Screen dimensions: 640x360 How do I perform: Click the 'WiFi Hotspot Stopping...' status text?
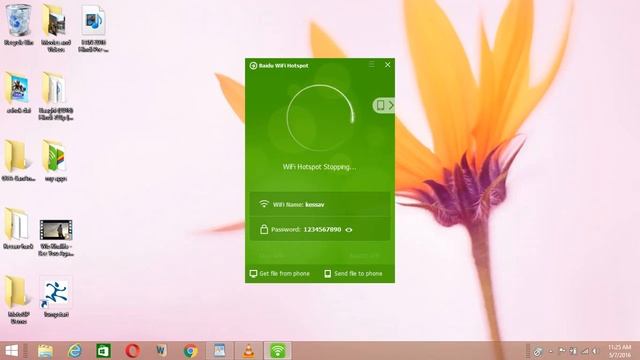click(319, 167)
